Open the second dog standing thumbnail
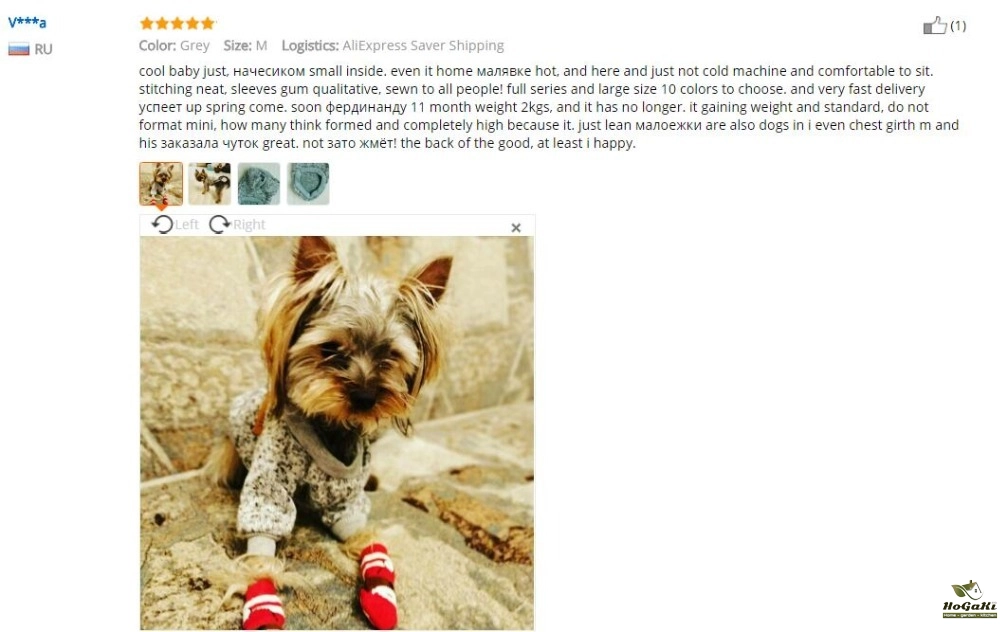 pyautogui.click(x=210, y=184)
